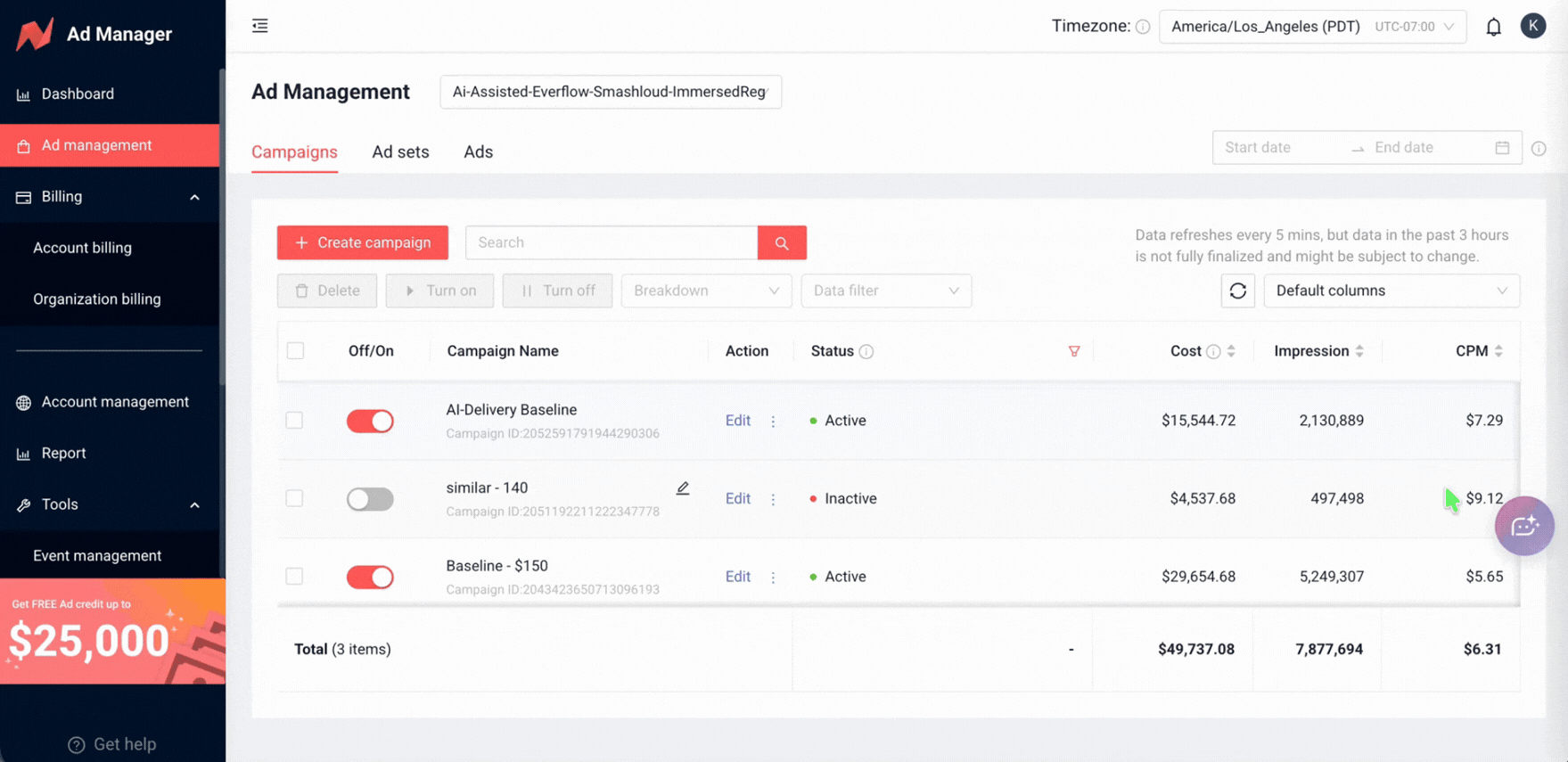Screen dimensions: 1568x762
Task: Sort by CPM using the sort arrows
Action: [x=1498, y=351]
